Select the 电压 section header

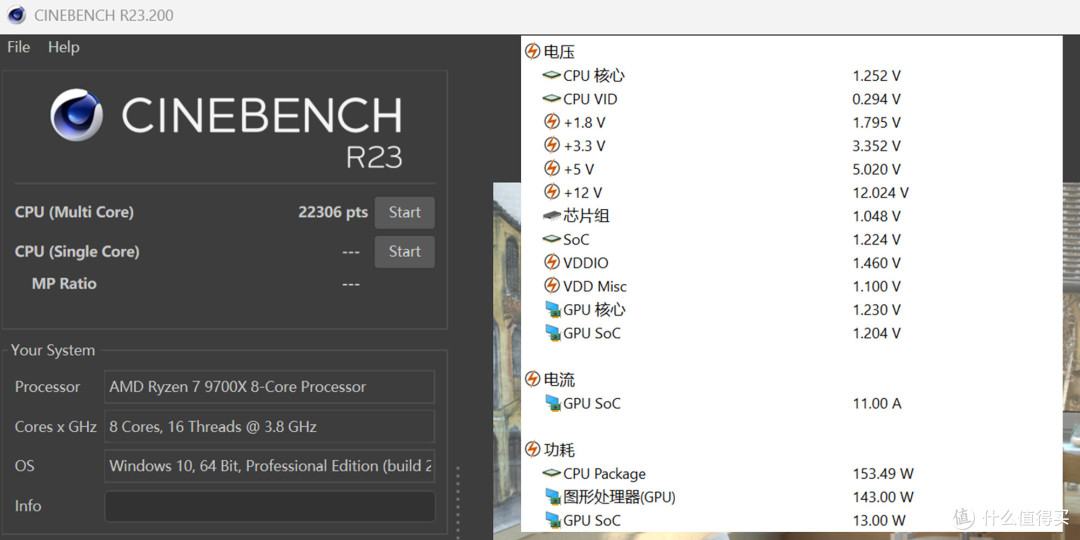click(x=559, y=52)
